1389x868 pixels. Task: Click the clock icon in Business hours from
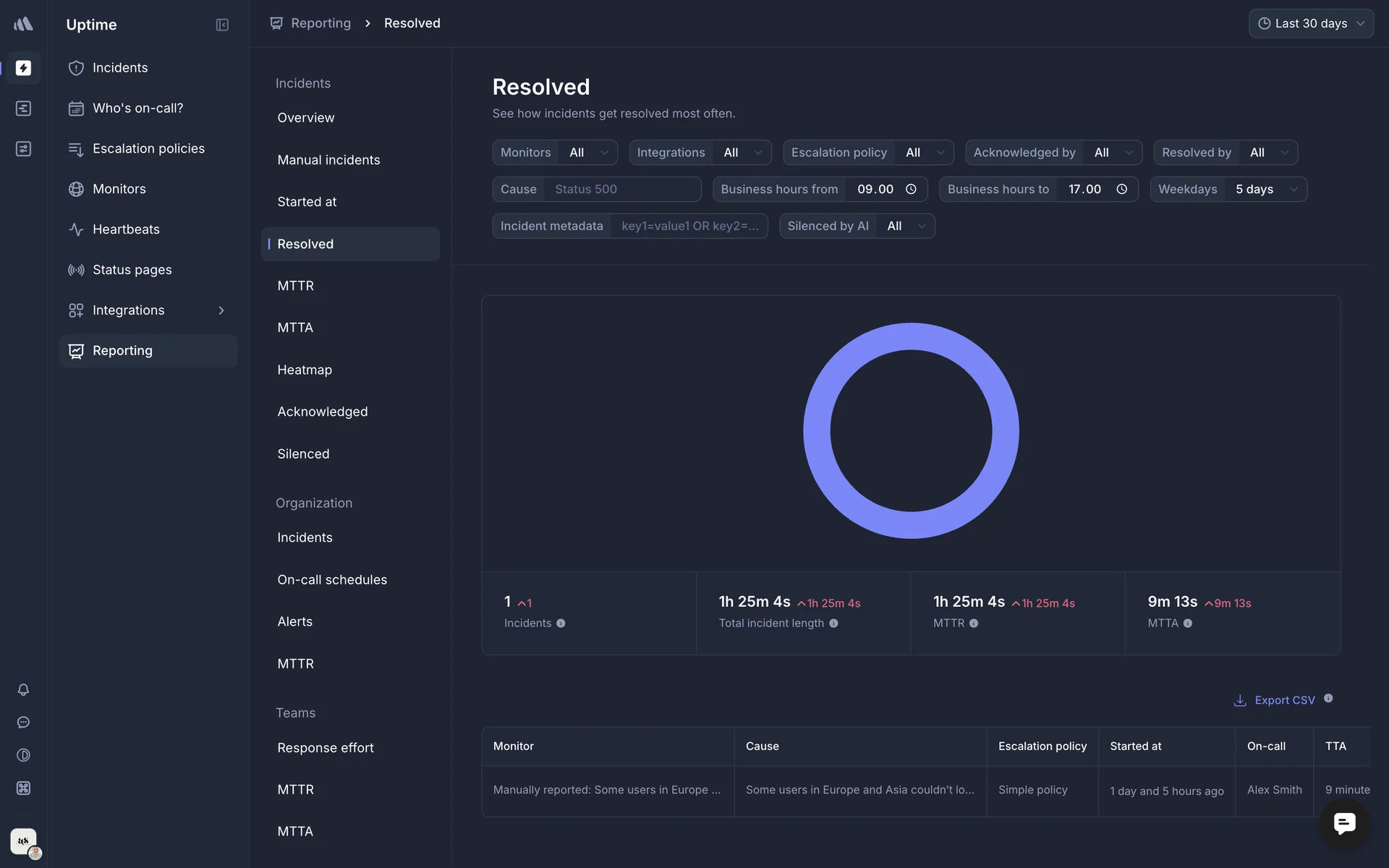pyautogui.click(x=911, y=190)
